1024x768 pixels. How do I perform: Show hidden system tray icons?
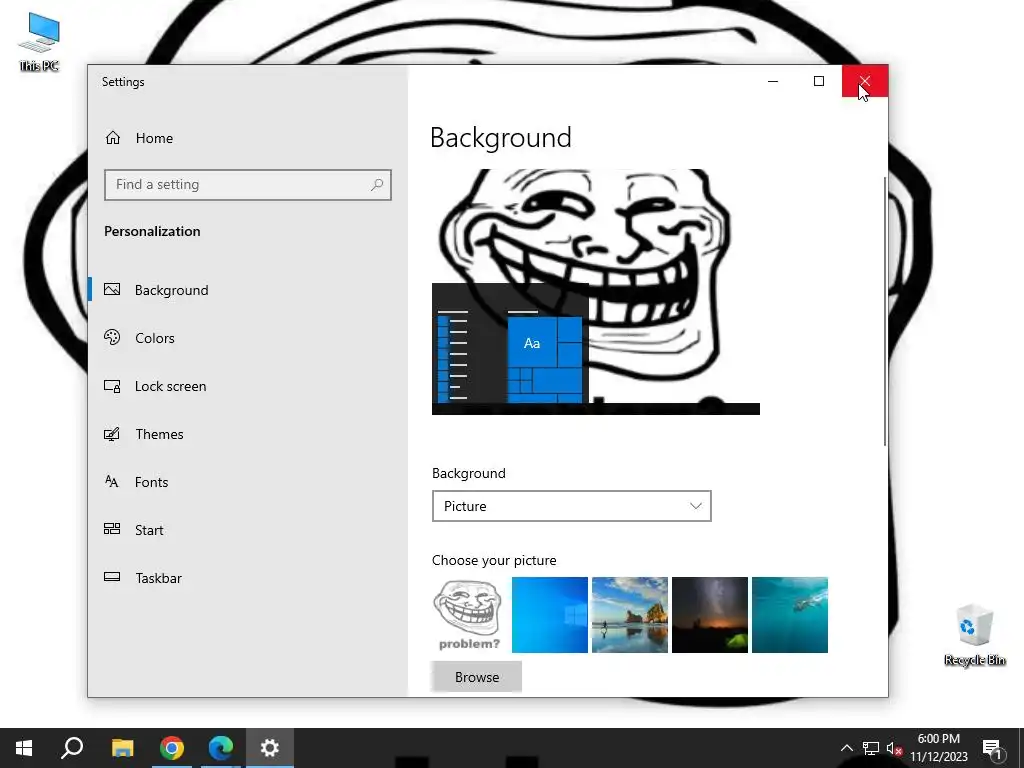pyautogui.click(x=846, y=748)
